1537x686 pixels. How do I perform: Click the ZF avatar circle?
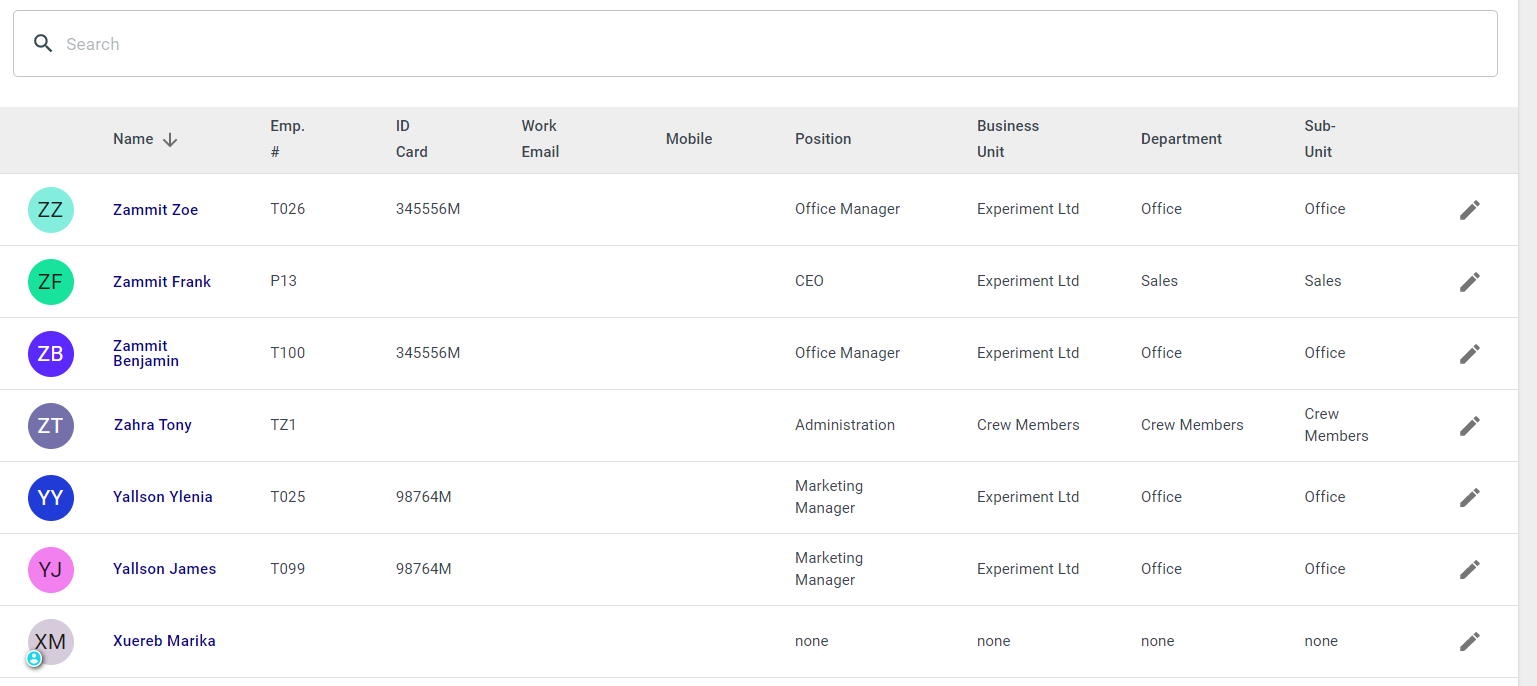[51, 282]
